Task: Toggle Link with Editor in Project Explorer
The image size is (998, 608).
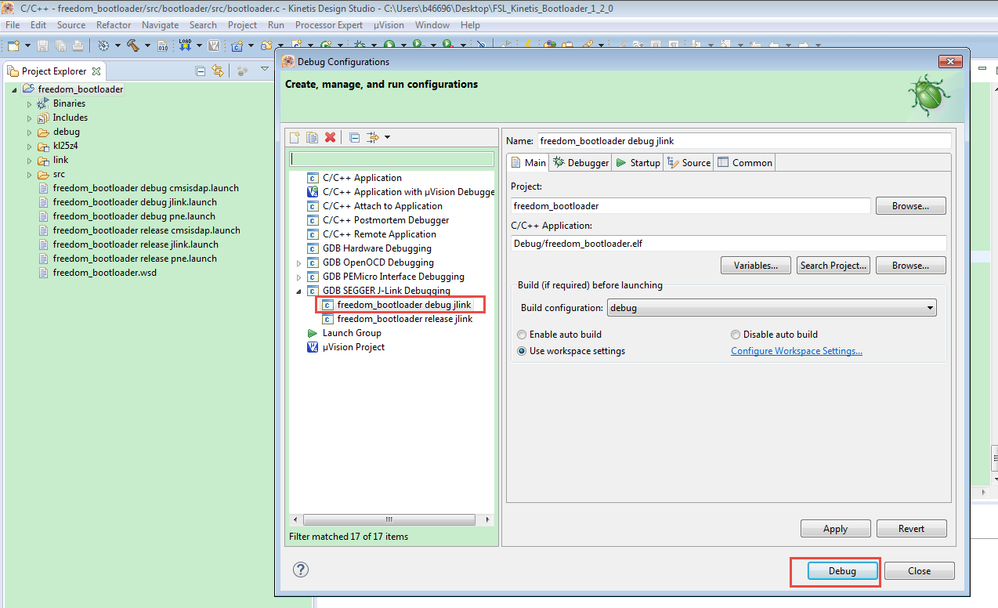Action: tap(218, 71)
